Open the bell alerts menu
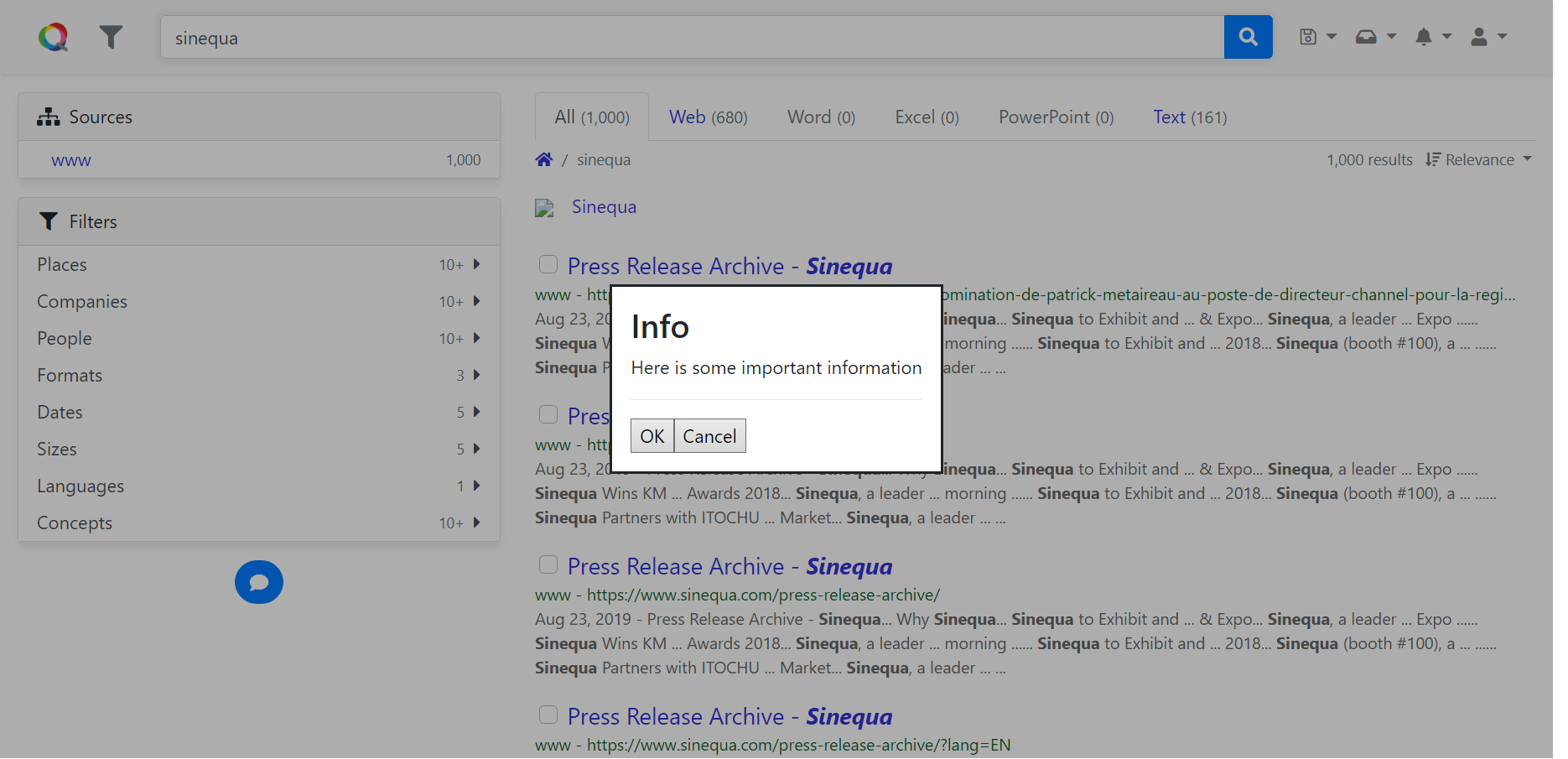Viewport: 1568px width, 759px height. pyautogui.click(x=1432, y=37)
